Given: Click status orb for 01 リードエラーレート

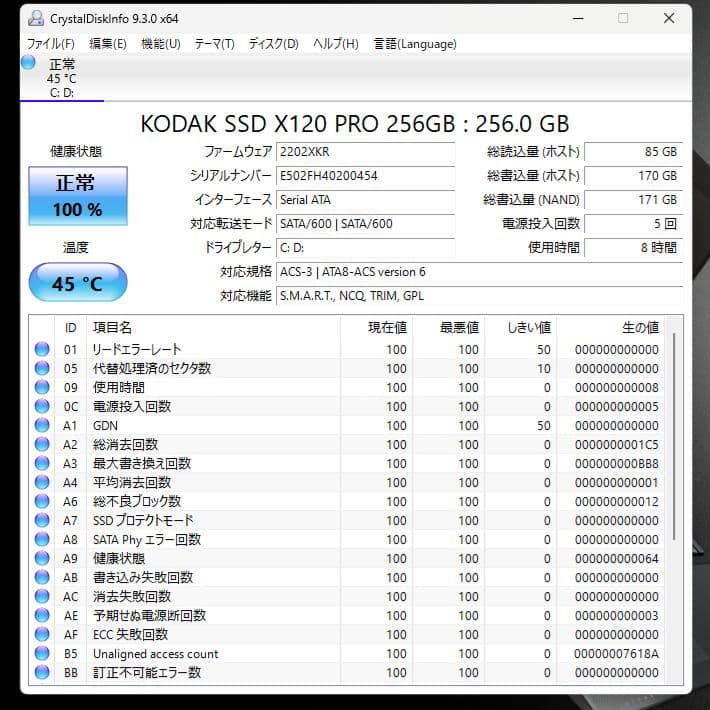Looking at the screenshot, I should coord(42,349).
